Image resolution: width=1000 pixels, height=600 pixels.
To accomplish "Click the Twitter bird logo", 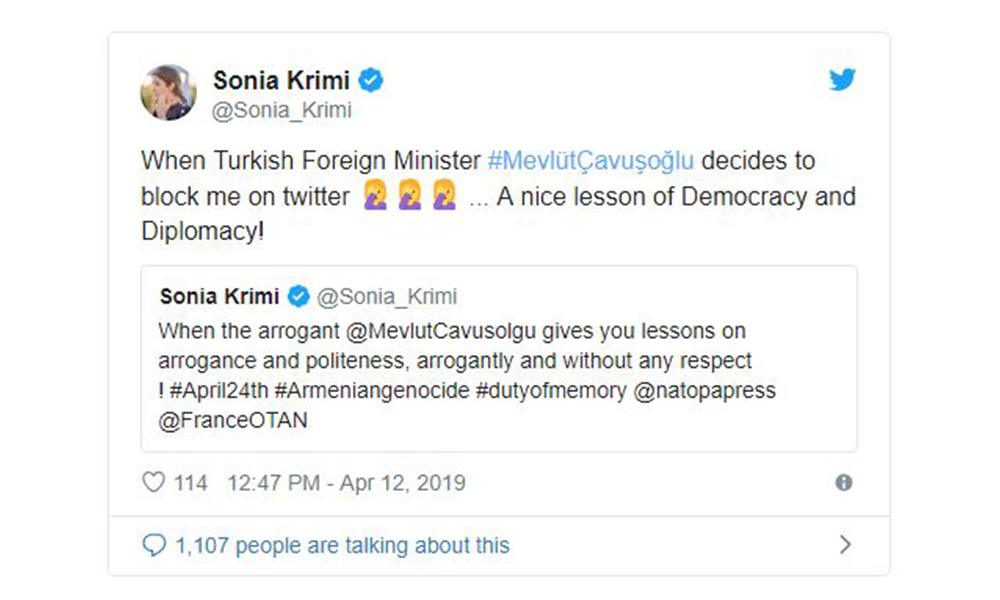I will (842, 81).
